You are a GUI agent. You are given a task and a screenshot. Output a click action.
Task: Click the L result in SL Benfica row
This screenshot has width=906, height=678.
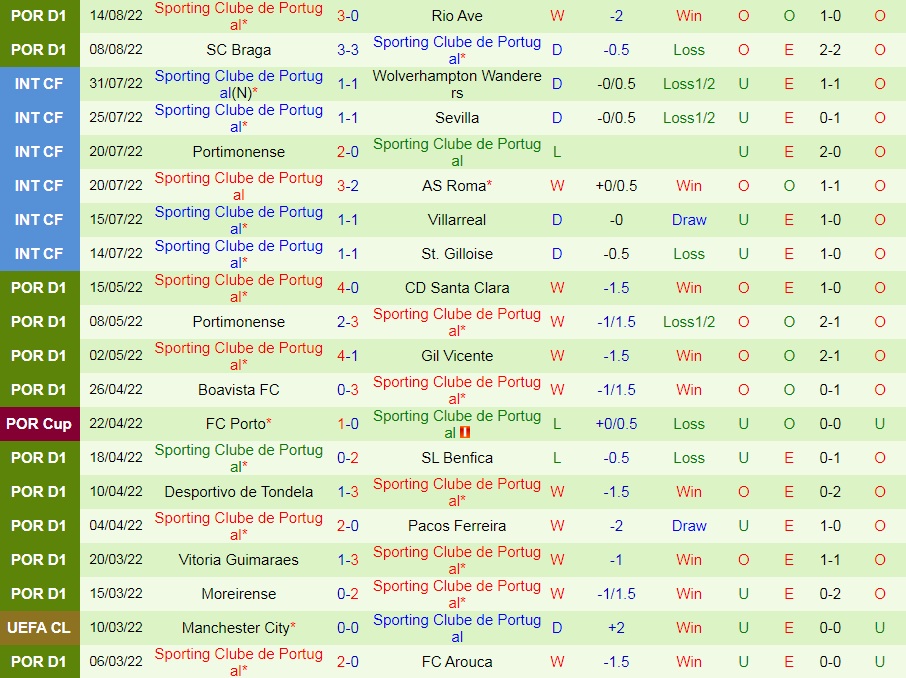[557, 458]
